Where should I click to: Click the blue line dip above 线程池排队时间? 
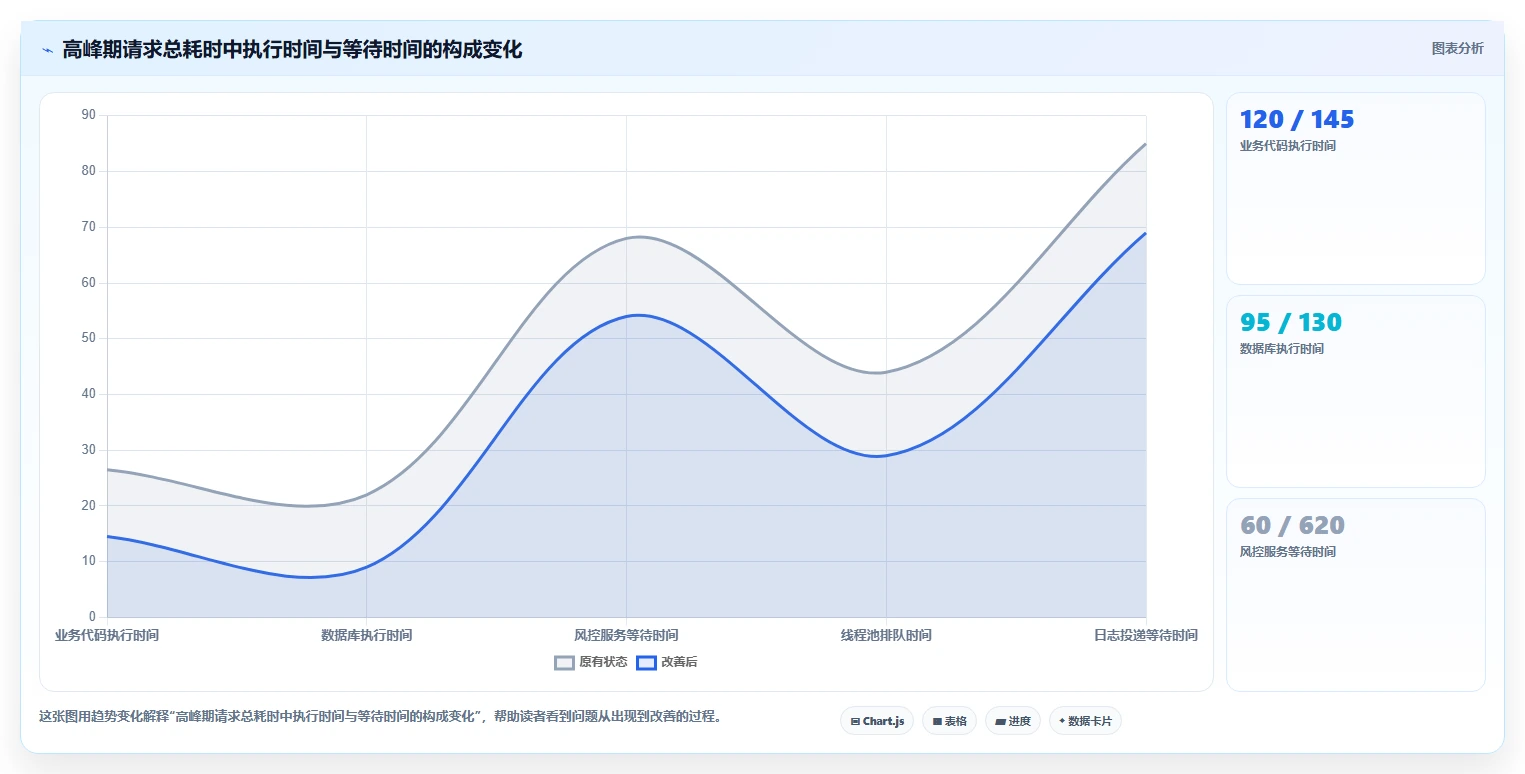(x=878, y=456)
